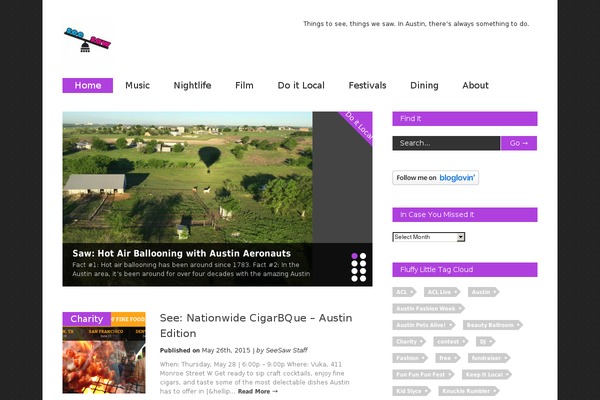The height and width of the screenshot is (400, 600).
Task: Open the Knuckle Rumbler tag
Action: [x=469, y=391]
